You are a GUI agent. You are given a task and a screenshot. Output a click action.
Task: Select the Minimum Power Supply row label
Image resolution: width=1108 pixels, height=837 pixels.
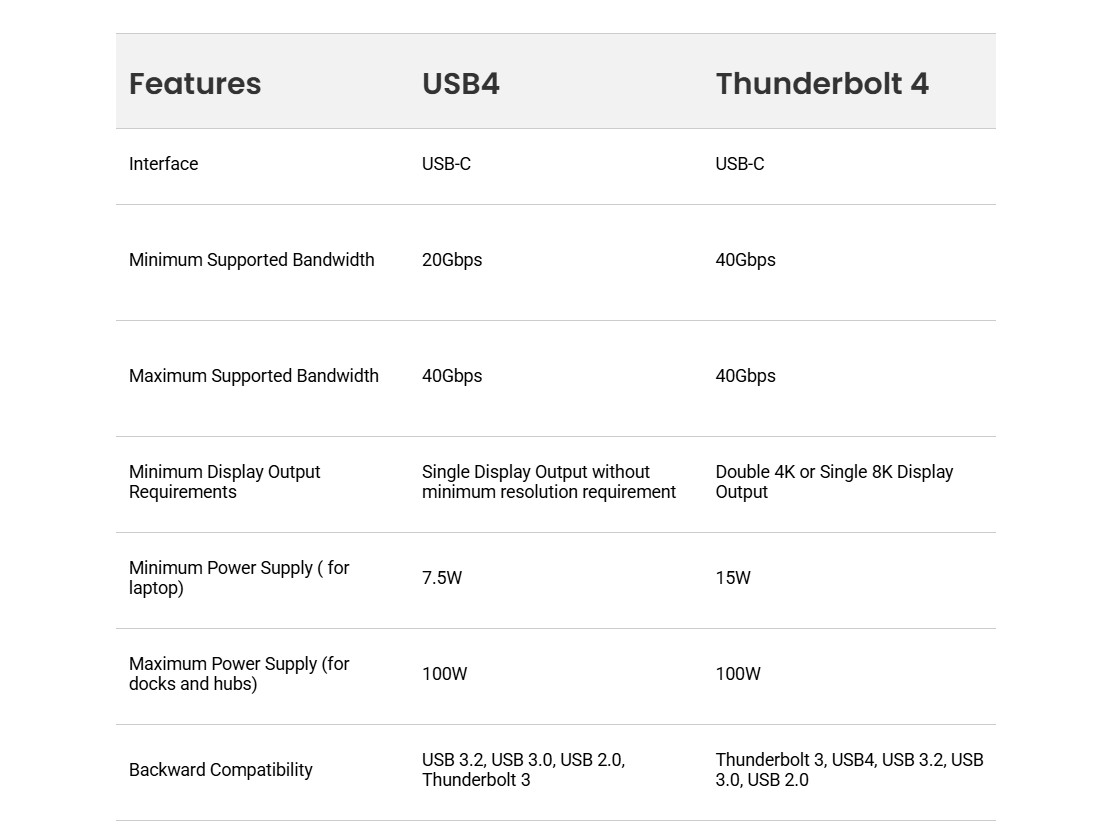239,578
